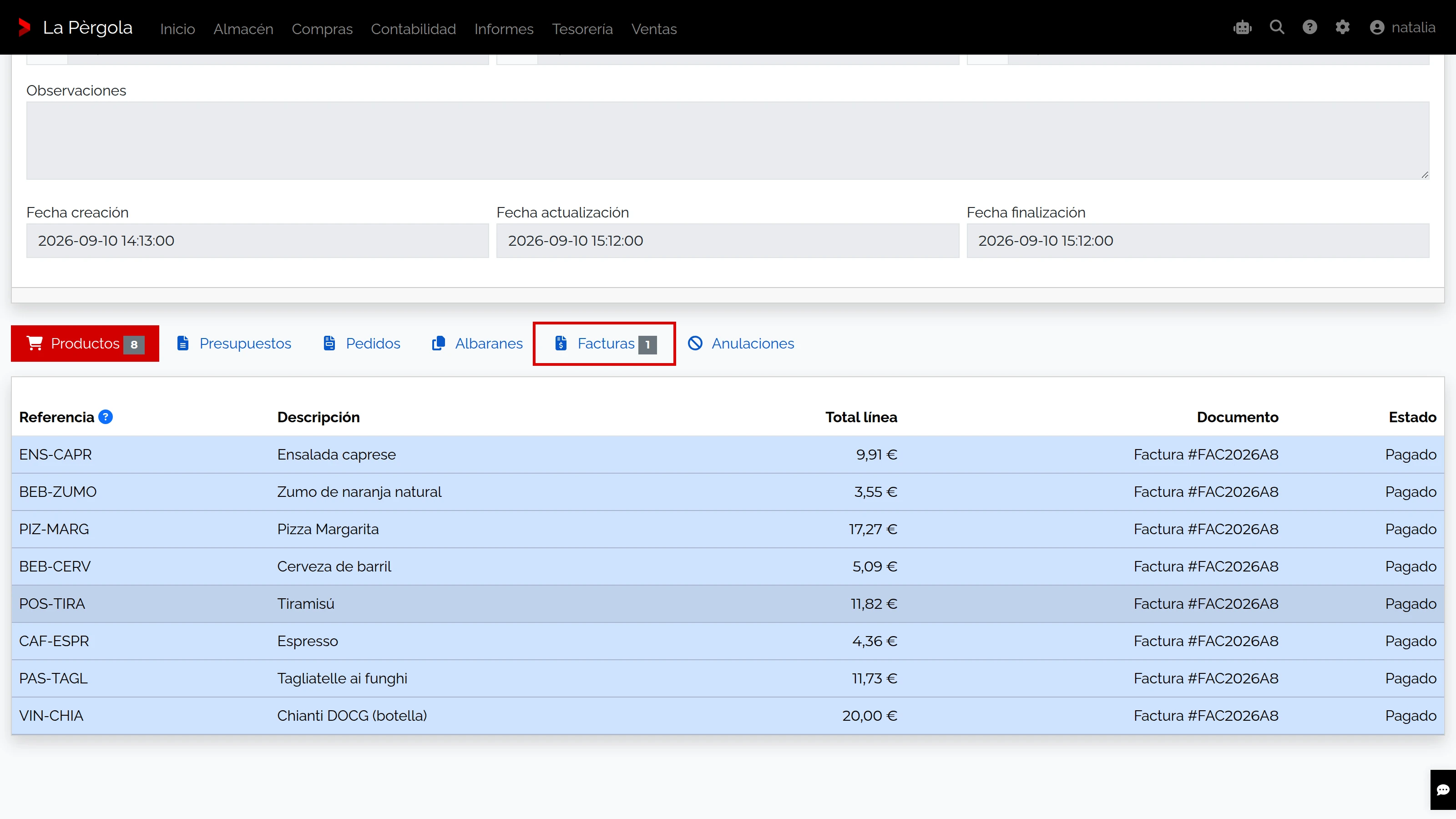Viewport: 1456px width, 819px height.
Task: Click the La Pèrgola red logo icon
Action: pyautogui.click(x=24, y=27)
